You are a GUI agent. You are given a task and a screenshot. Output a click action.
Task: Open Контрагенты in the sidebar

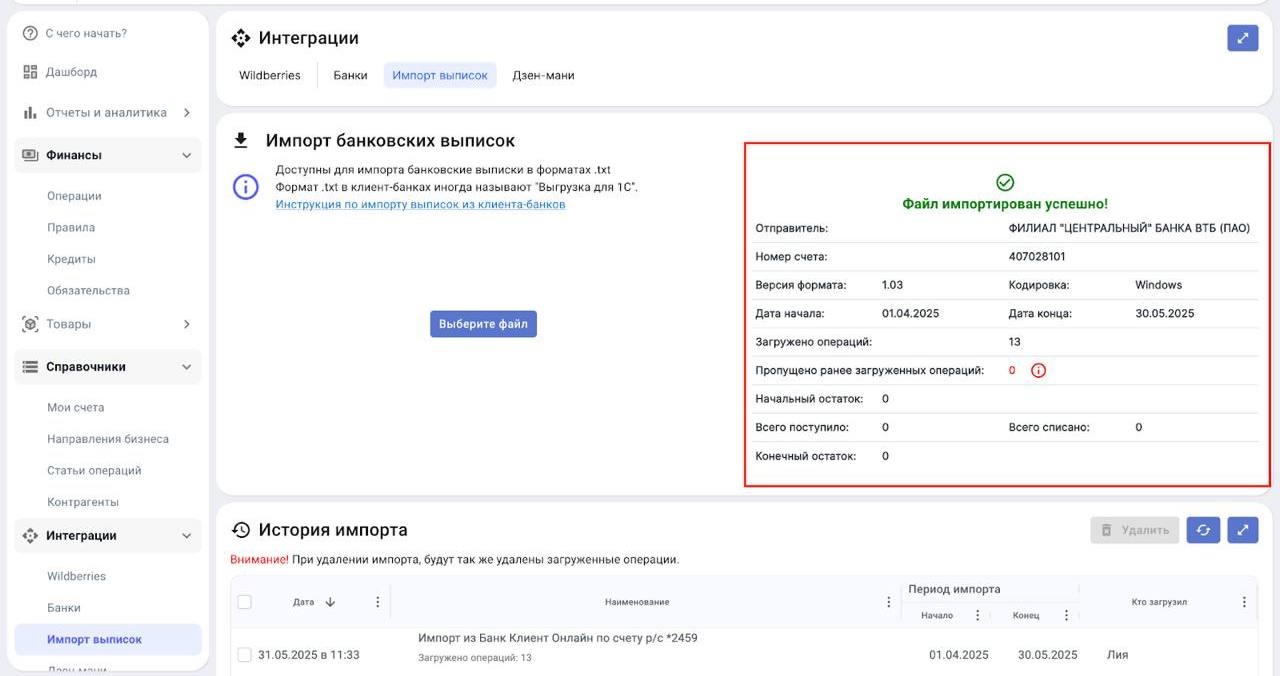point(83,502)
